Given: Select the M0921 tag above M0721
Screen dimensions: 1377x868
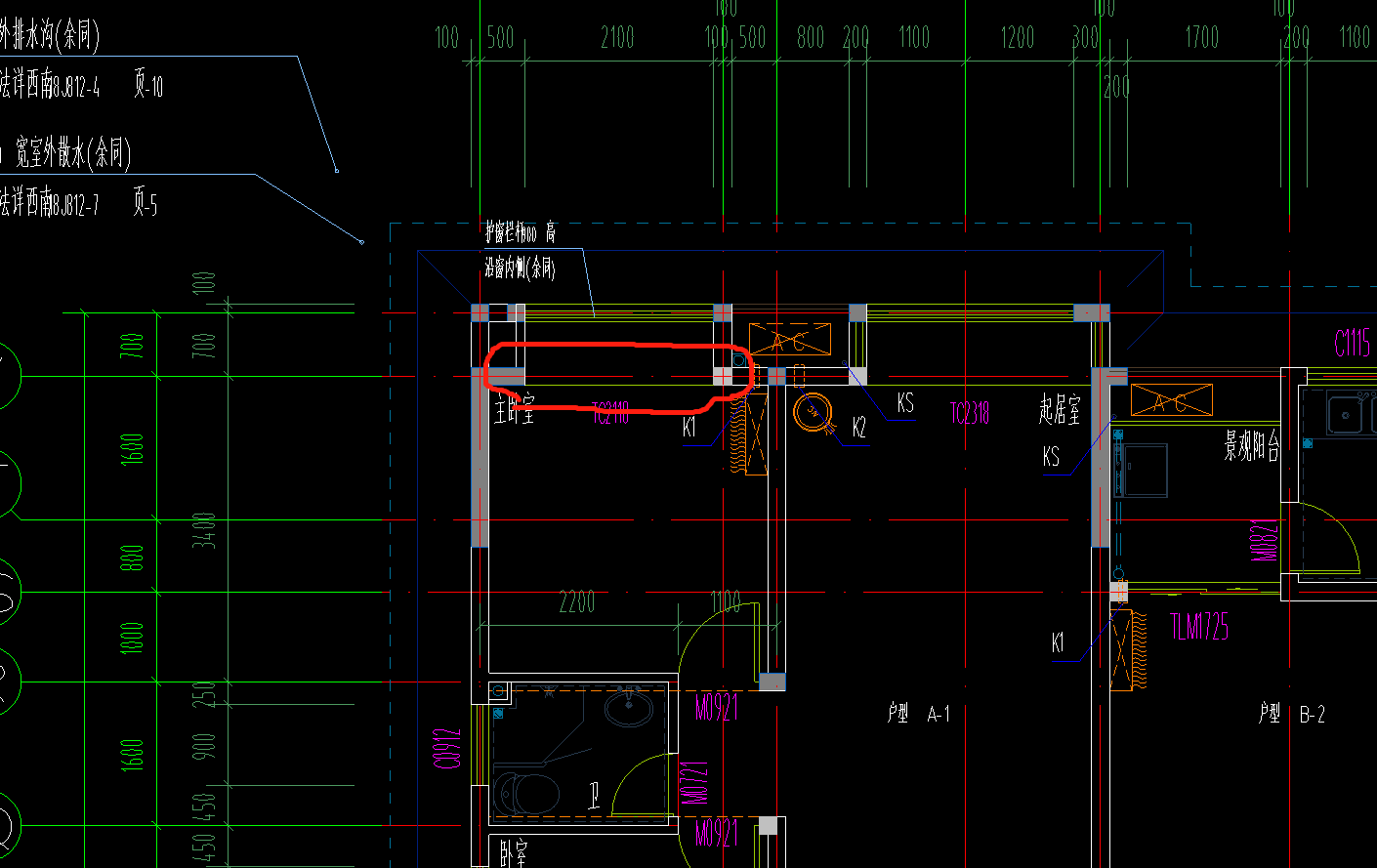Looking at the screenshot, I should point(716,707).
